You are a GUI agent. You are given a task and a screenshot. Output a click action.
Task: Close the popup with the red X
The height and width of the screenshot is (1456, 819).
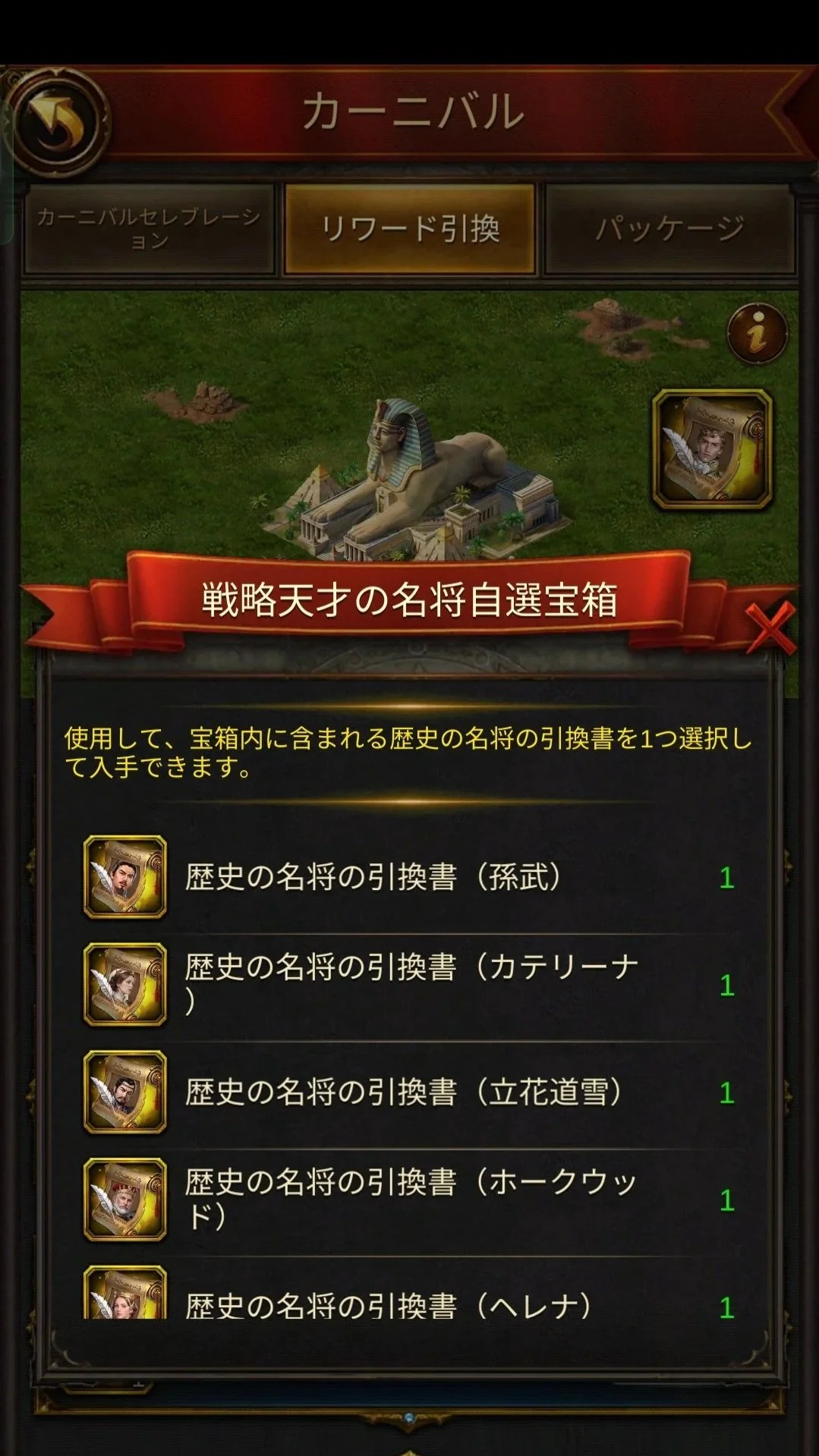coord(770,629)
